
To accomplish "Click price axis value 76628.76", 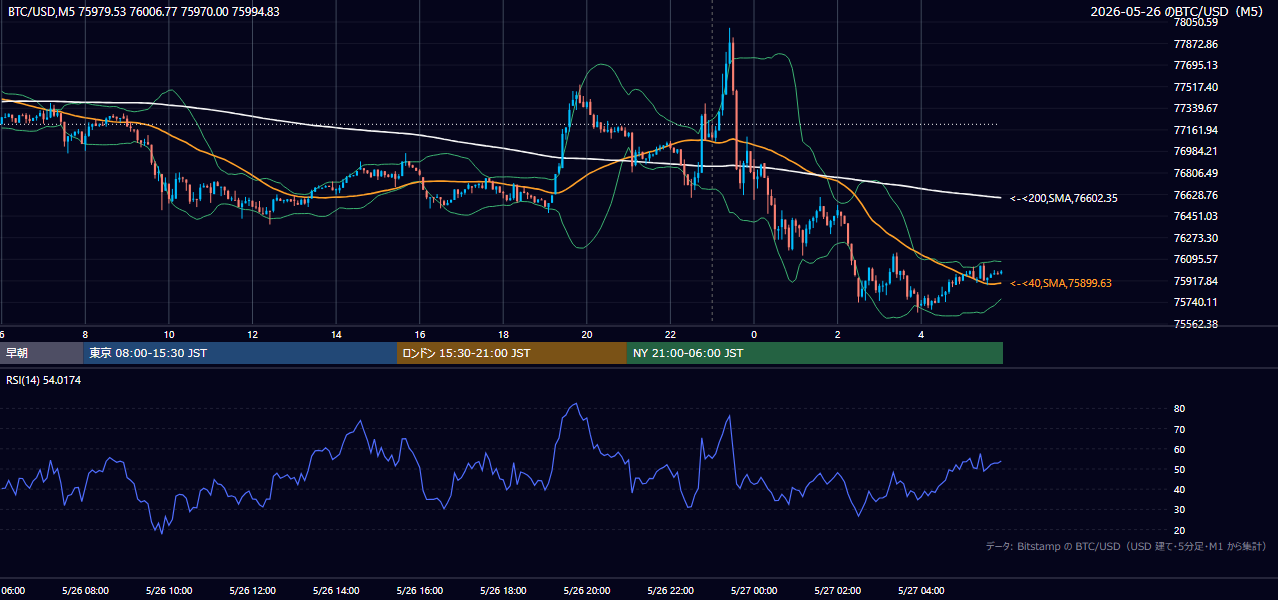I will [x=1195, y=195].
